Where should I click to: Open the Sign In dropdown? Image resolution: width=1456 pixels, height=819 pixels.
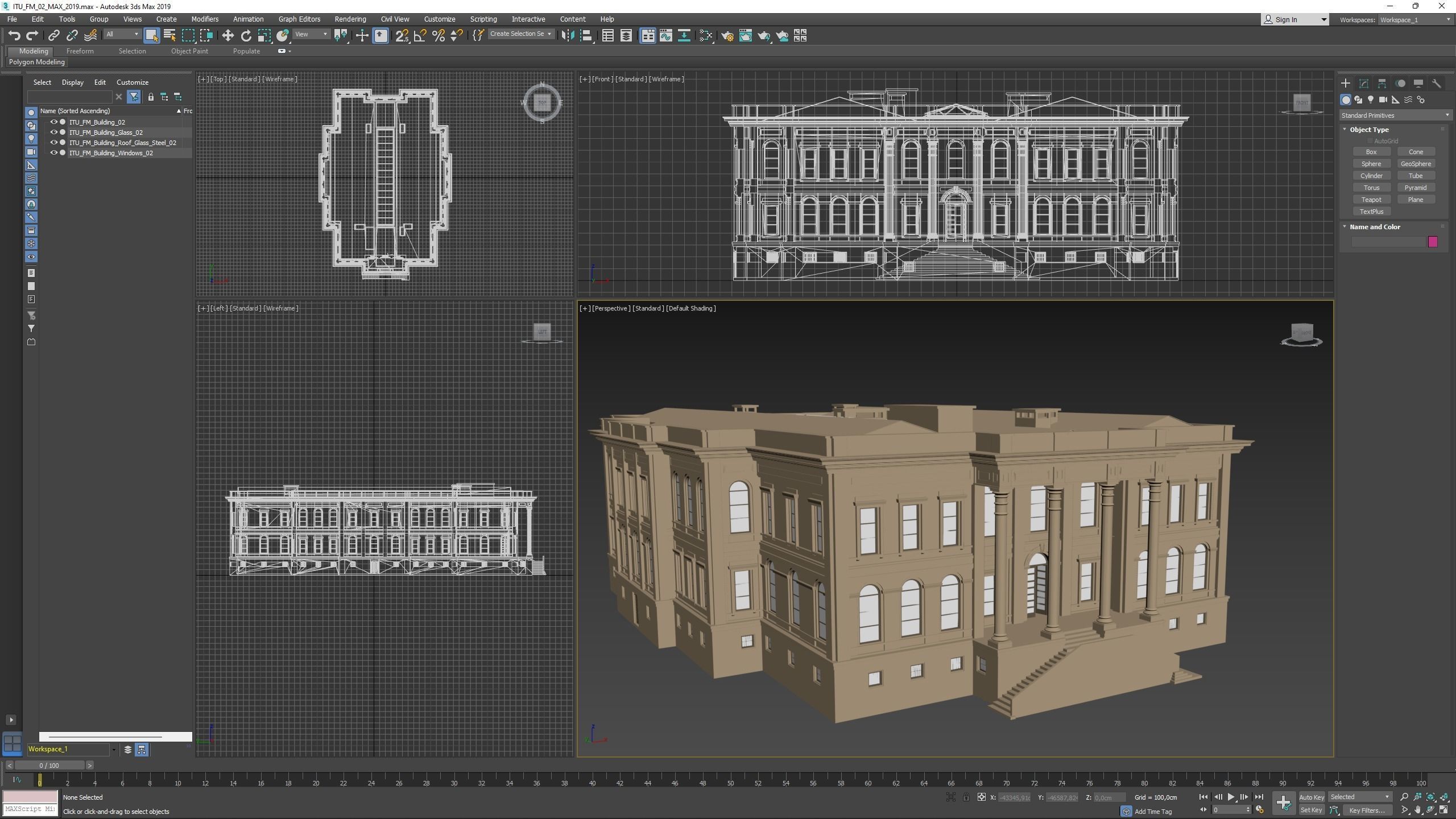pyautogui.click(x=1295, y=20)
